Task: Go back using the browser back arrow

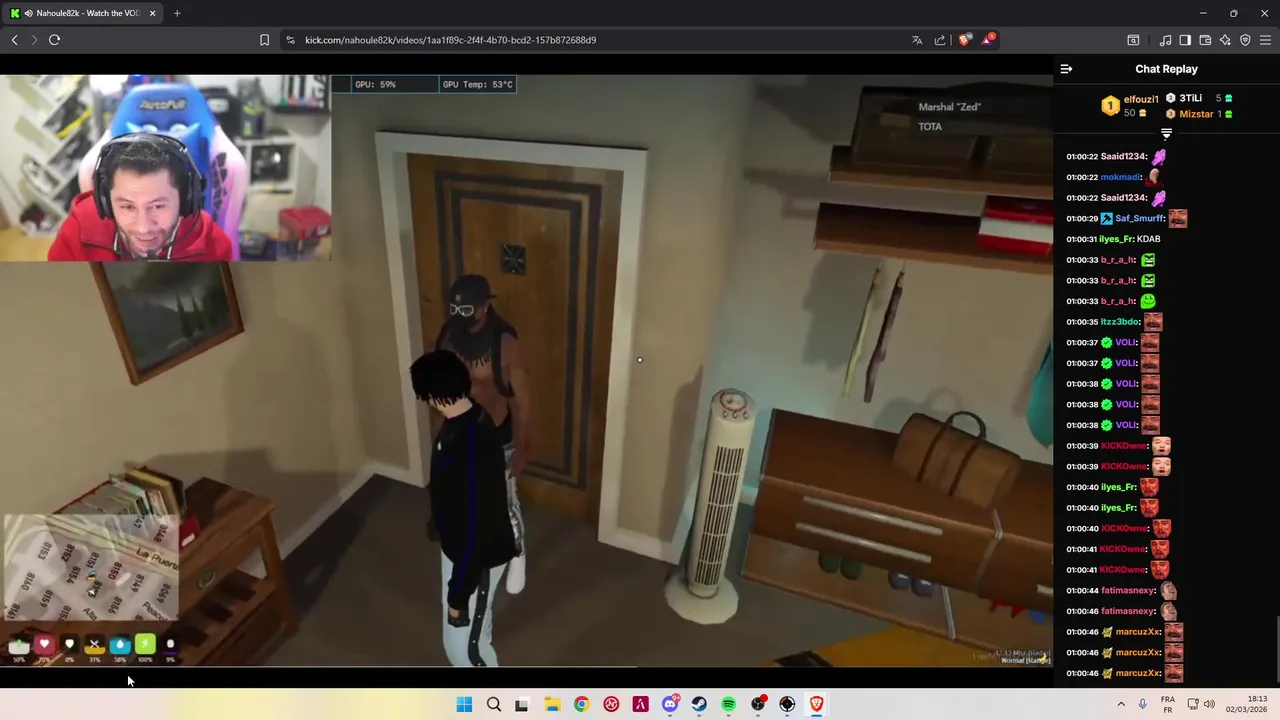Action: click(x=14, y=40)
